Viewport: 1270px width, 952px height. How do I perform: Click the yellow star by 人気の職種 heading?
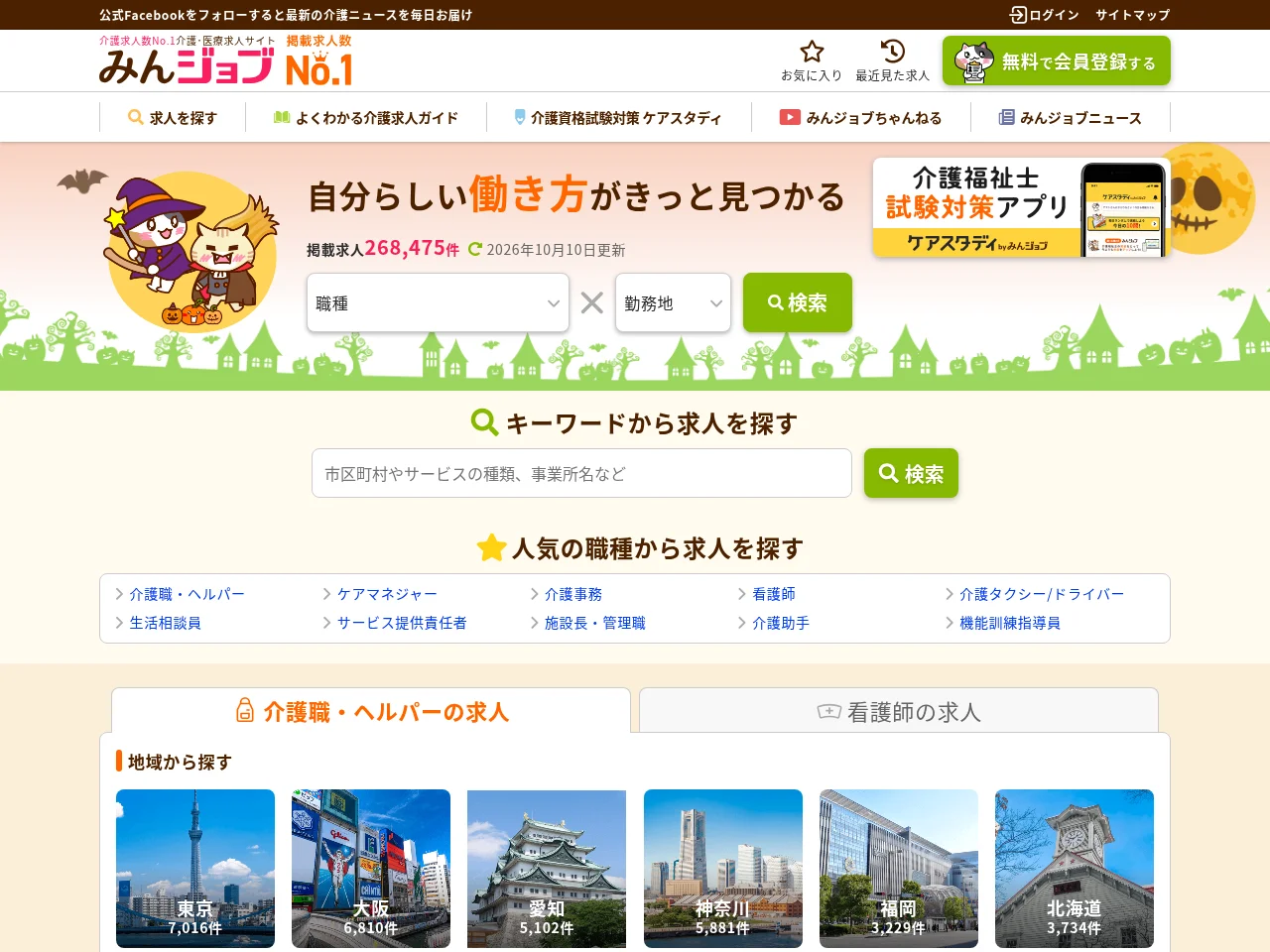tap(491, 547)
